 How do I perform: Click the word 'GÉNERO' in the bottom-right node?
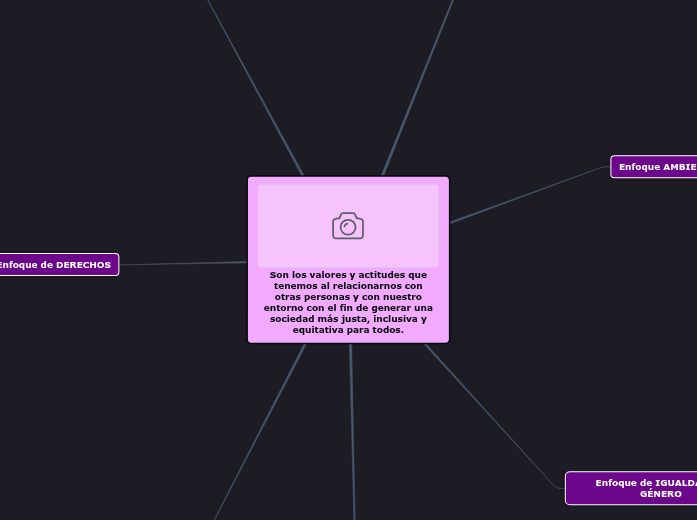(x=660, y=494)
